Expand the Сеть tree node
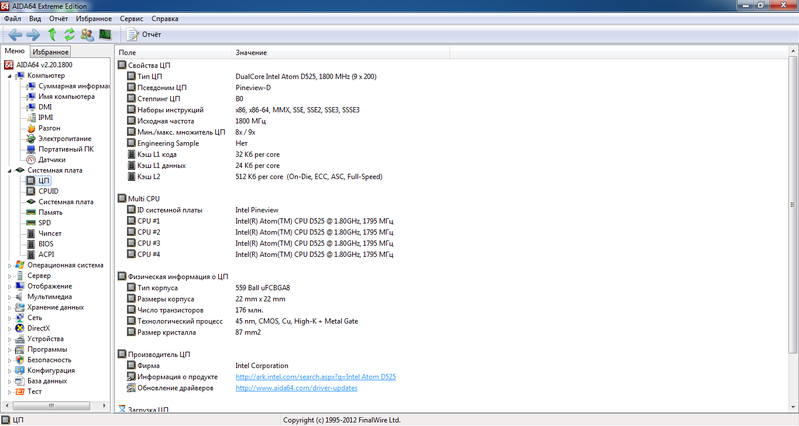The image size is (799, 426). pos(10,318)
